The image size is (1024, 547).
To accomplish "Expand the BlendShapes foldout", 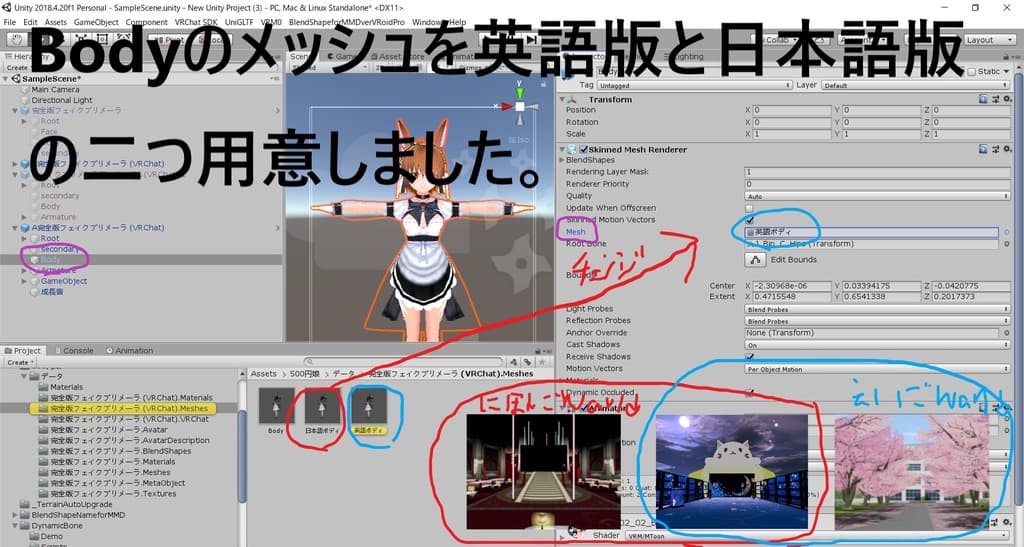I will click(562, 160).
